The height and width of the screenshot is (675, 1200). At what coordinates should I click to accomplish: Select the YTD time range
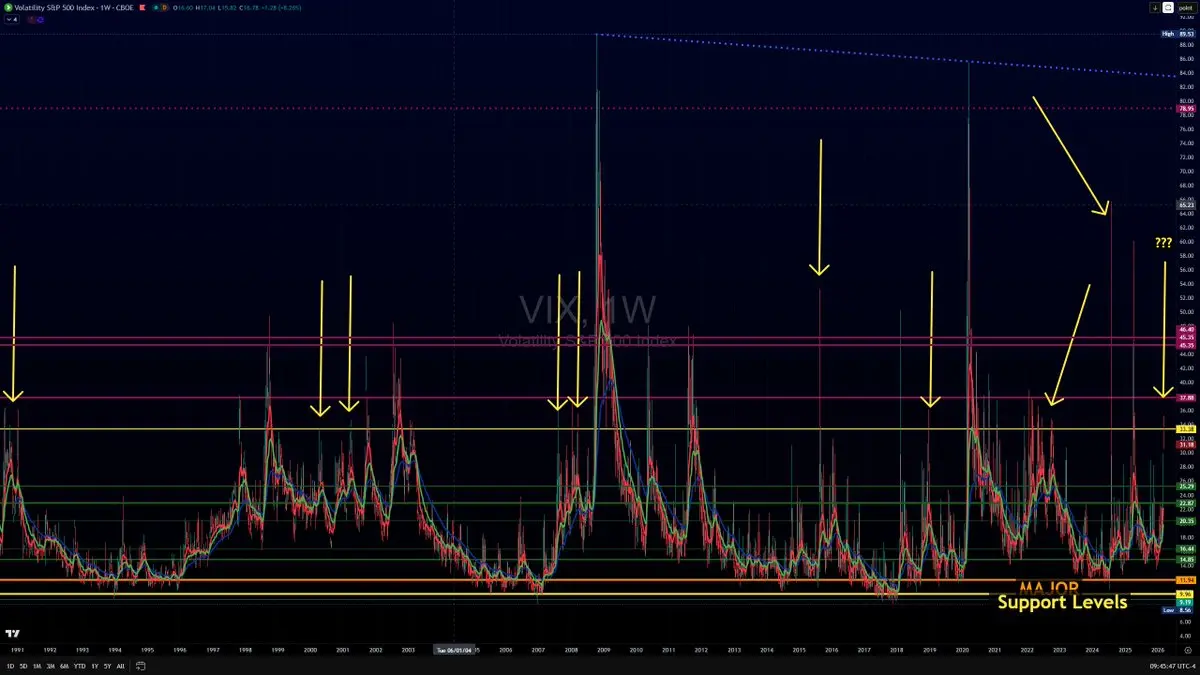[x=80, y=666]
